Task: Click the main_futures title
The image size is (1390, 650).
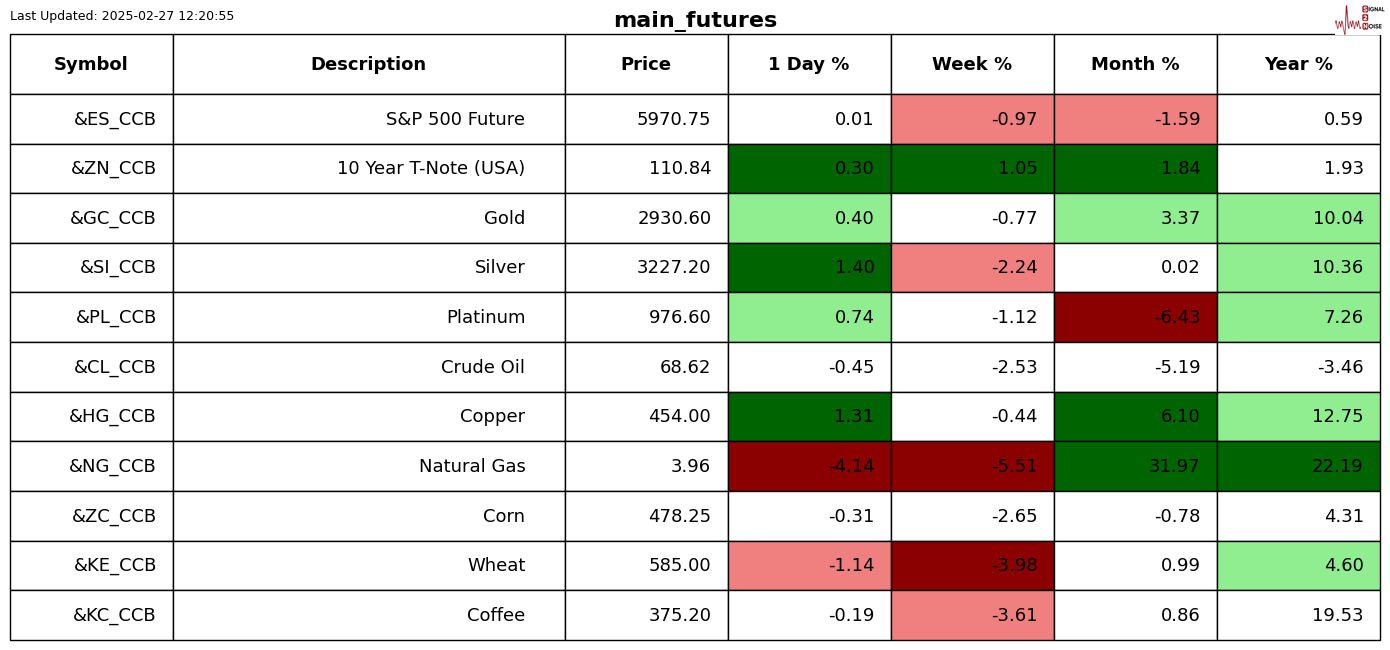Action: [x=695, y=20]
